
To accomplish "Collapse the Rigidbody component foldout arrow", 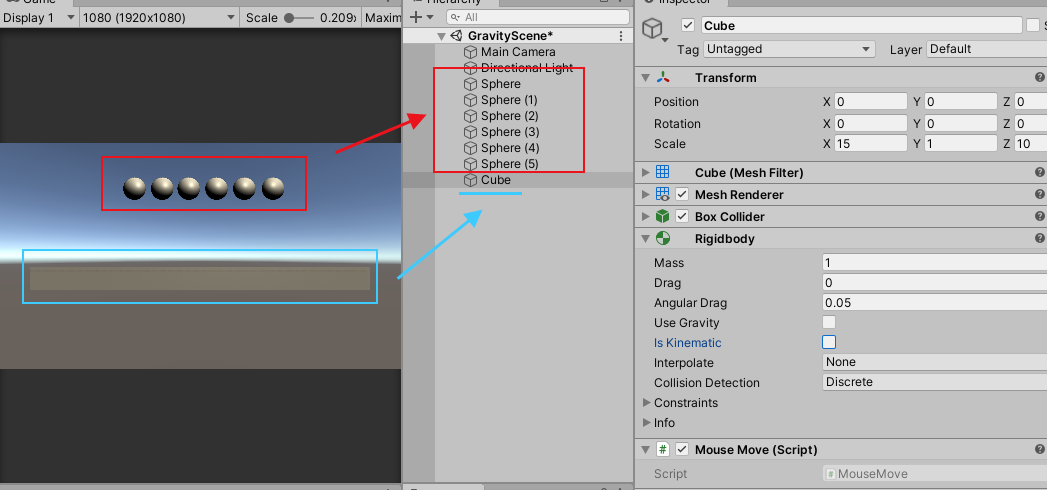I will [645, 238].
